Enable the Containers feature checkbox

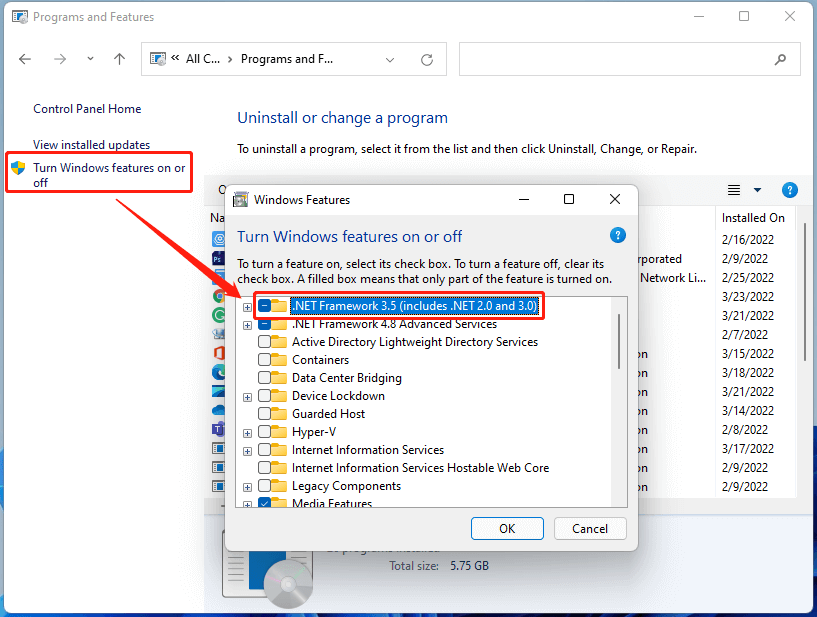pos(266,359)
